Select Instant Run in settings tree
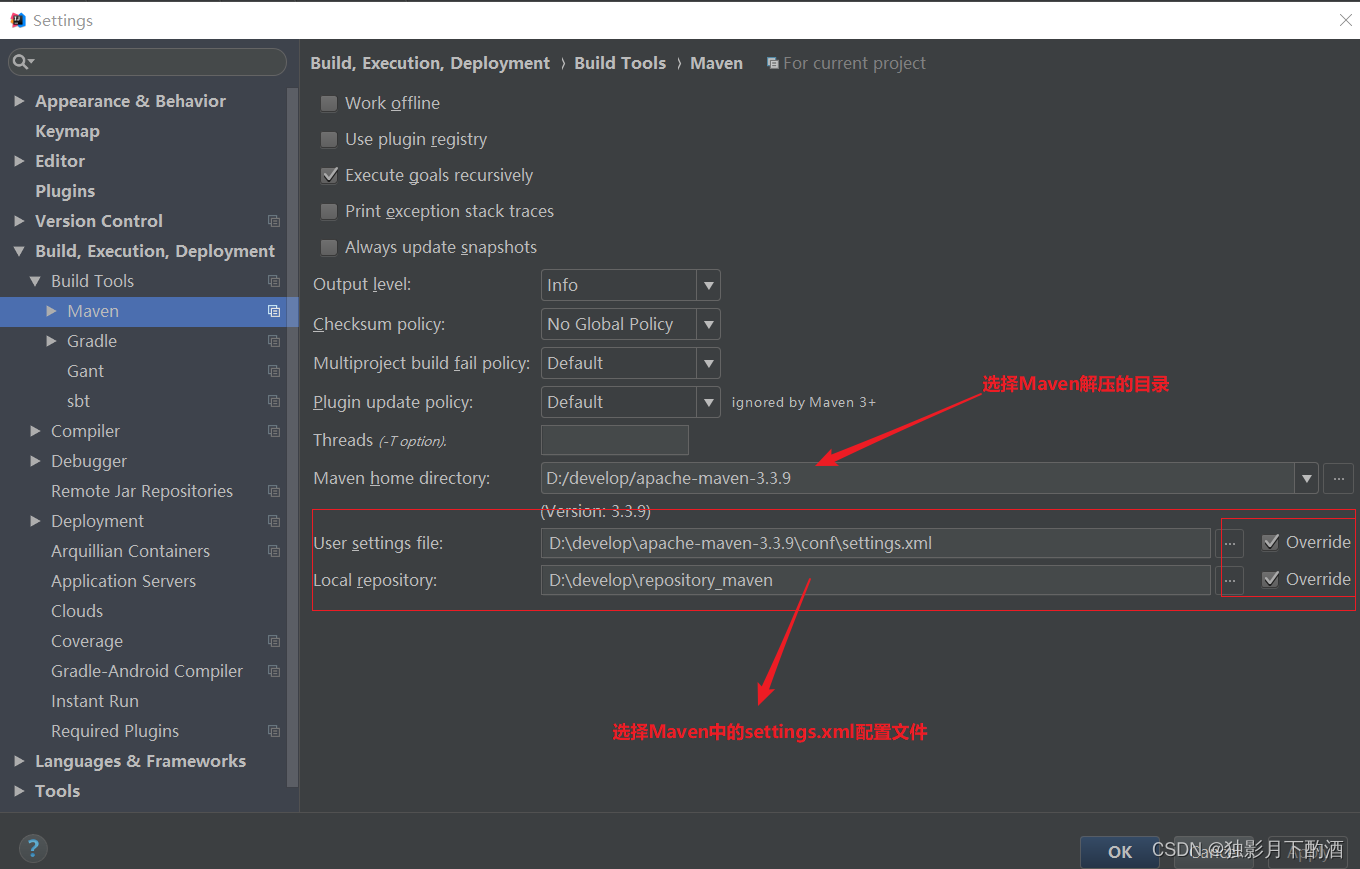 pos(95,701)
